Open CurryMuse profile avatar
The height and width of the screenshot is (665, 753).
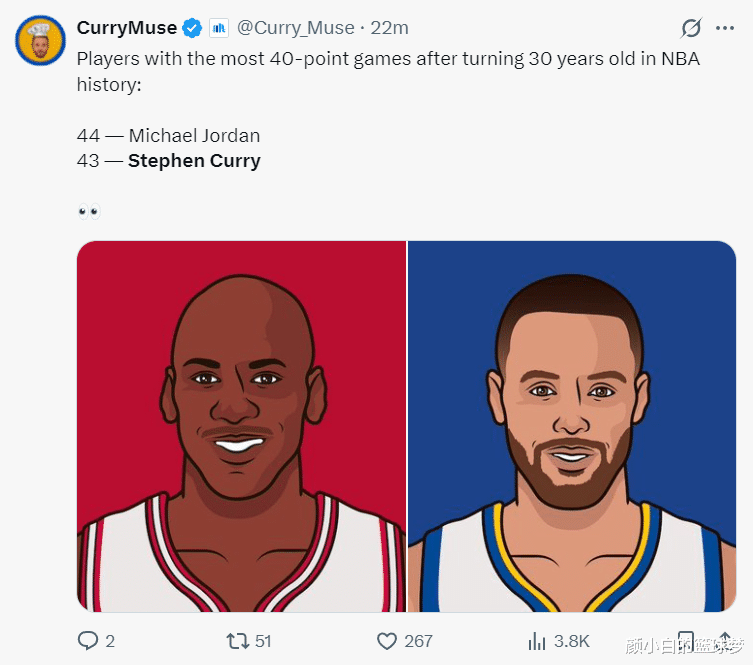click(x=40, y=41)
